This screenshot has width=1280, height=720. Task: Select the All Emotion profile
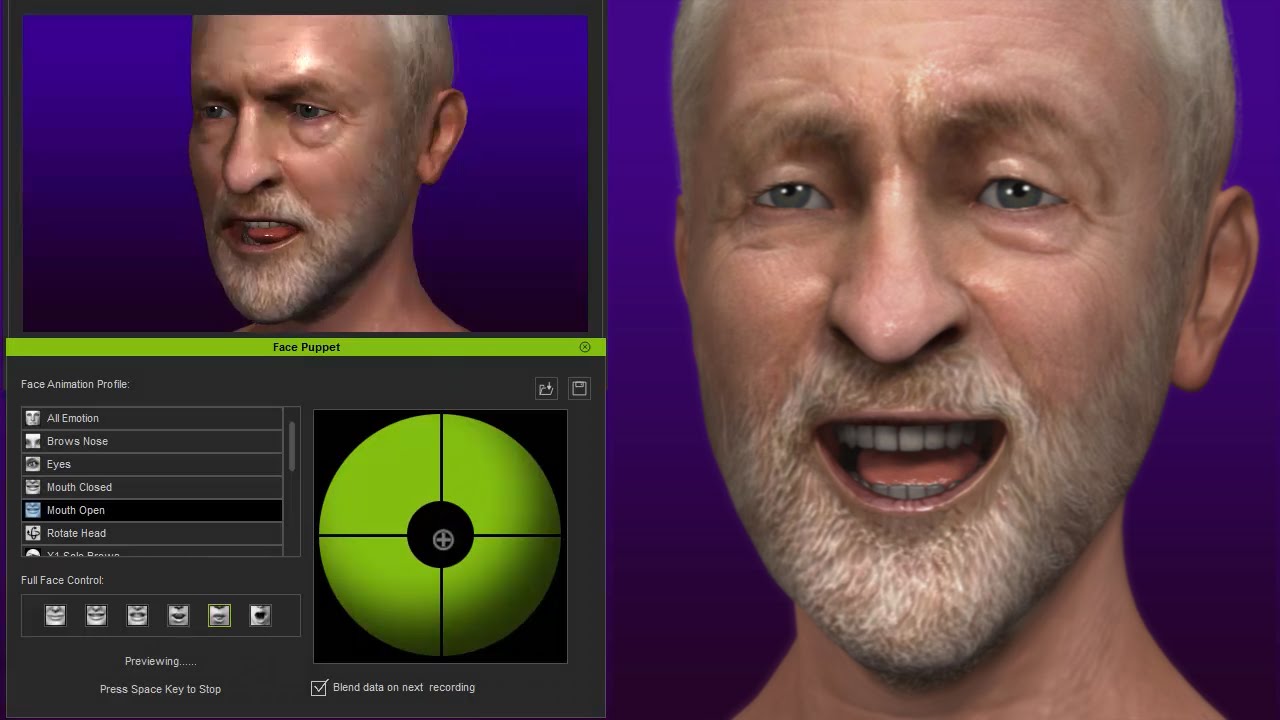pos(152,418)
